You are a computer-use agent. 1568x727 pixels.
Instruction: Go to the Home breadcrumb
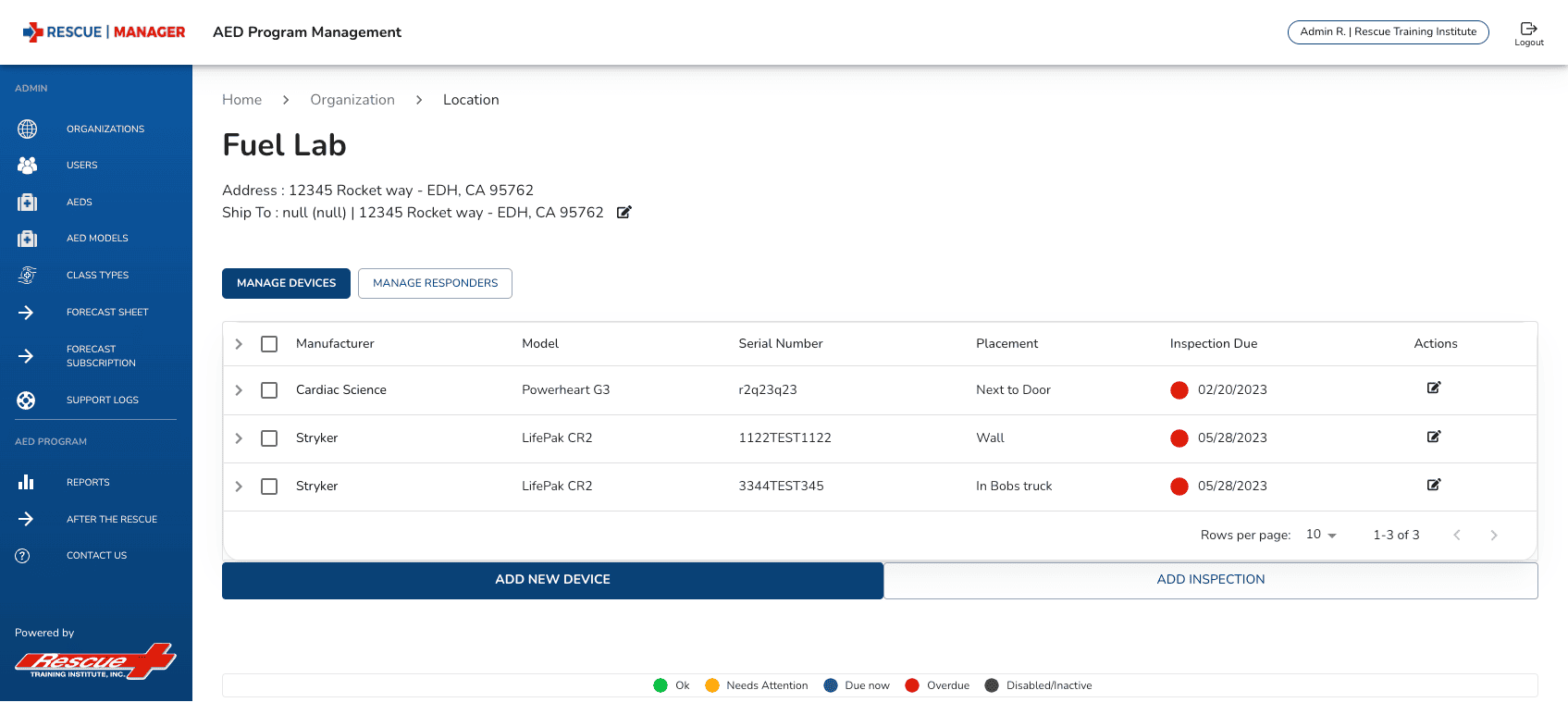pyautogui.click(x=241, y=100)
